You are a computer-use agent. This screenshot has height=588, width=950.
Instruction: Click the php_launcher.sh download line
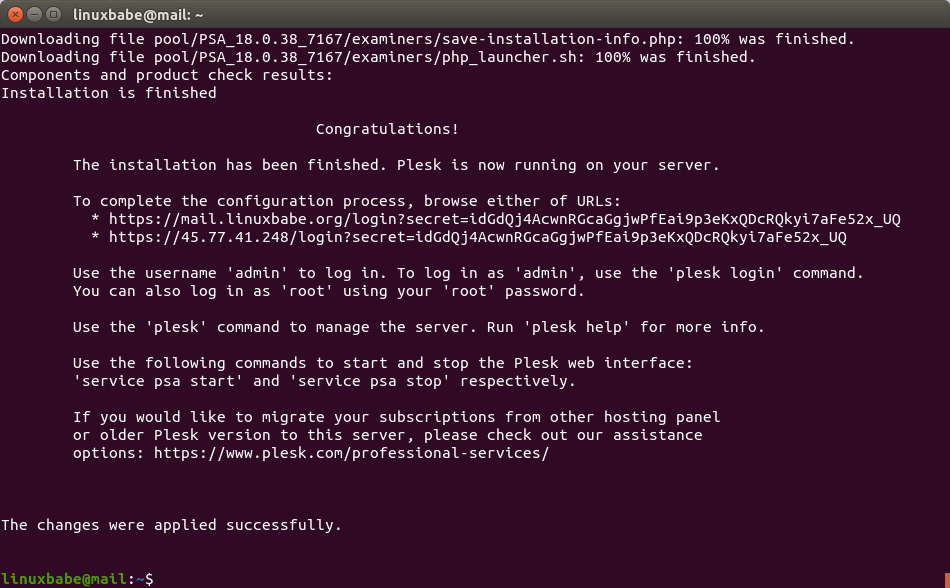point(378,57)
